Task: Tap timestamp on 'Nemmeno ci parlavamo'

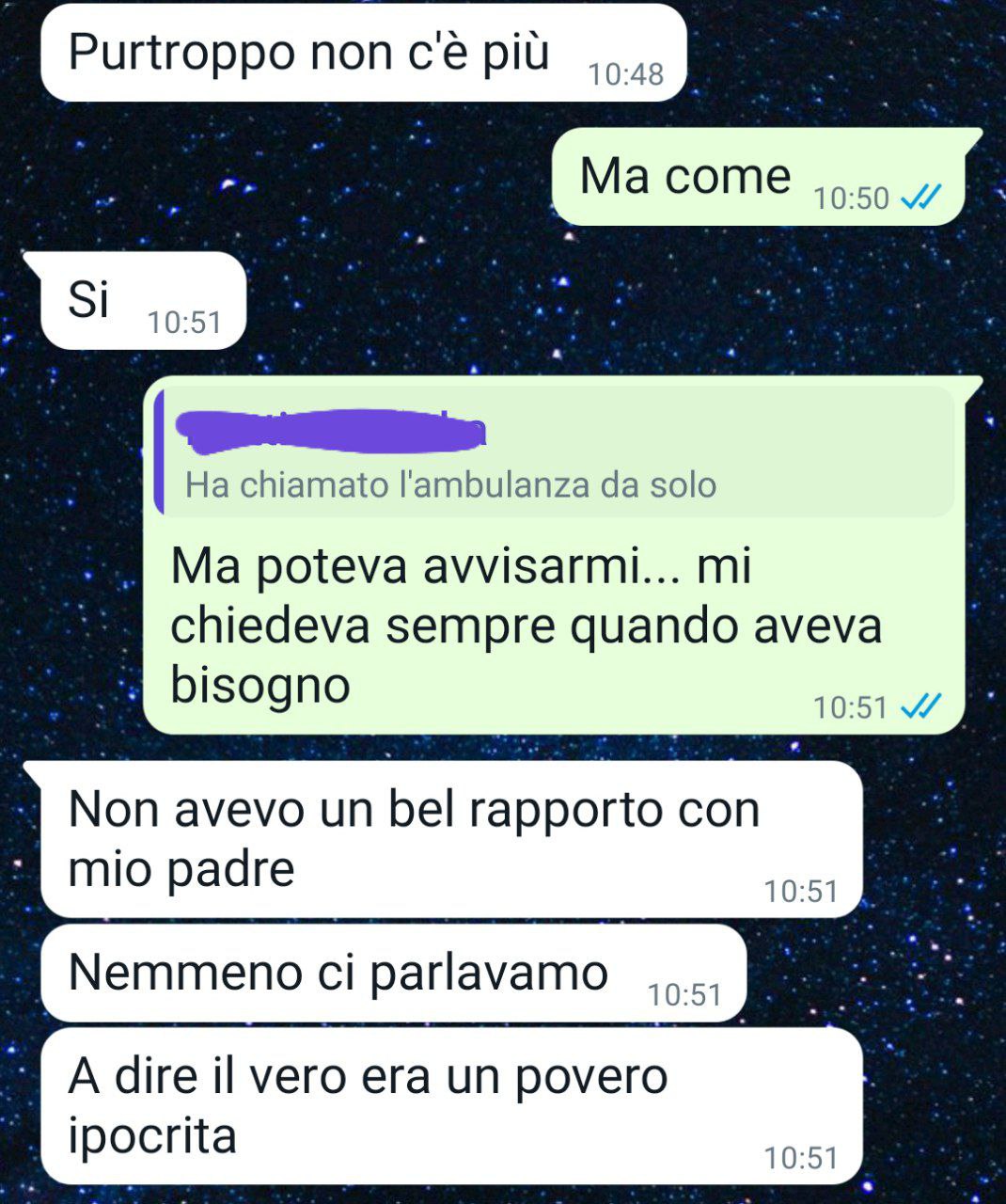Action: click(x=684, y=994)
